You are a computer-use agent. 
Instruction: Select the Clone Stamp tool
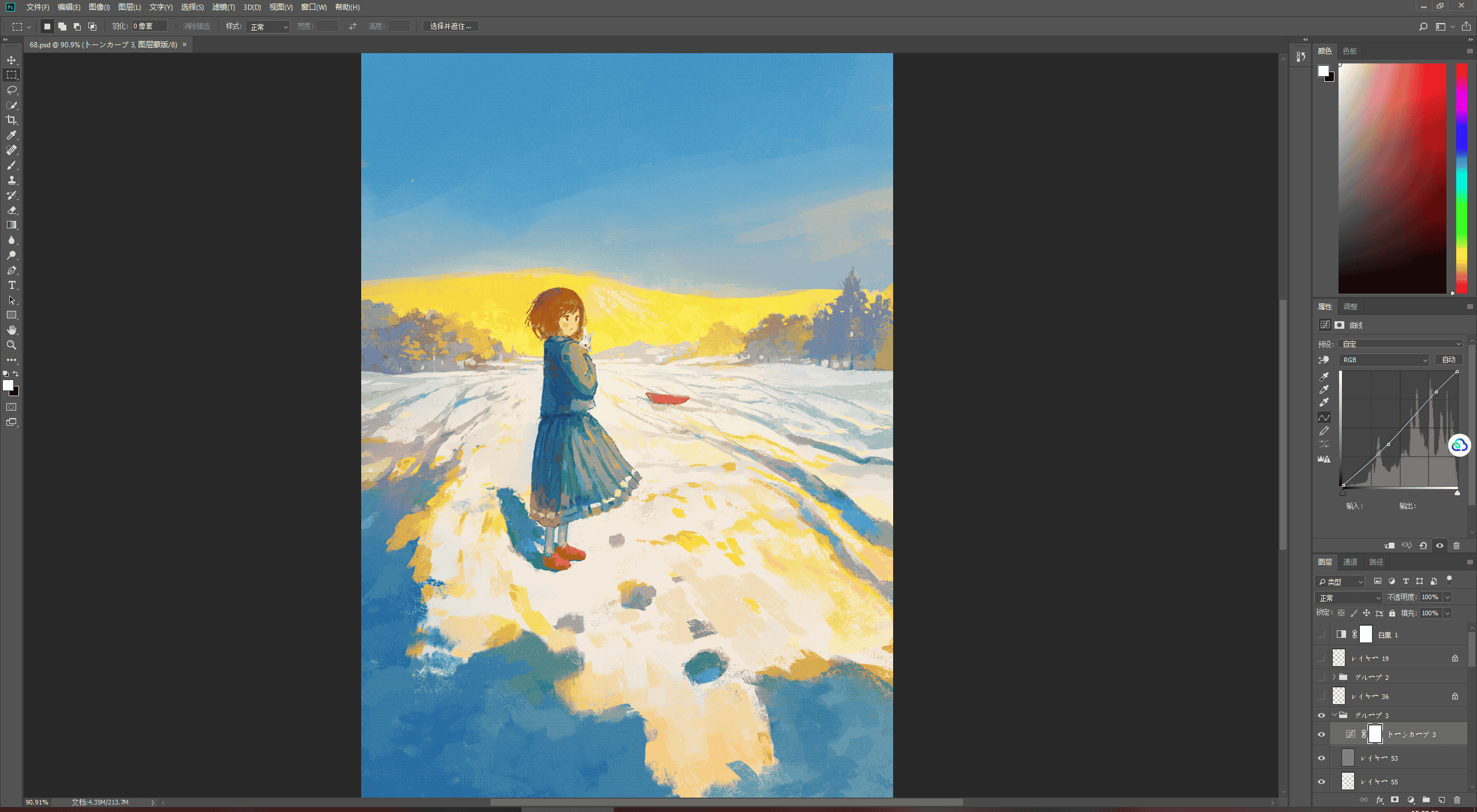point(12,180)
